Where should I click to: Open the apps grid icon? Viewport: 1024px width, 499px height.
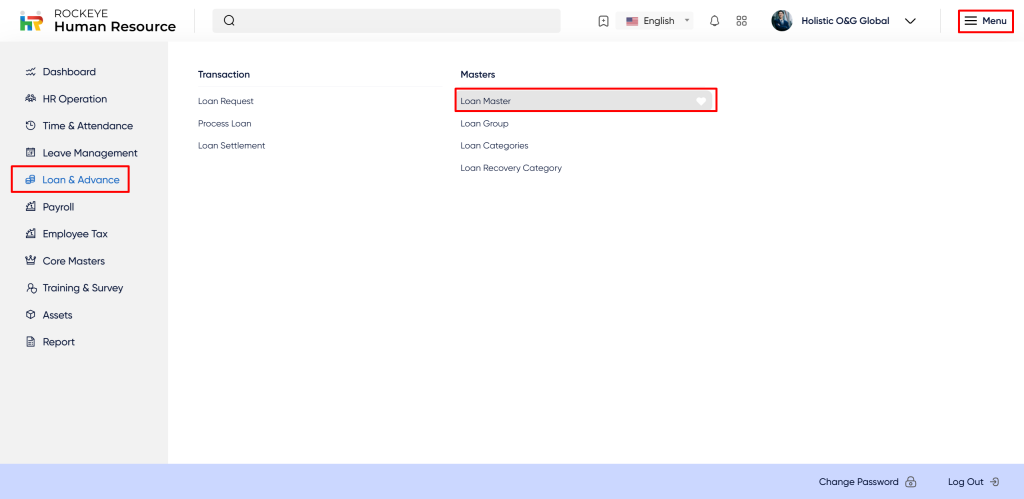[x=741, y=21]
